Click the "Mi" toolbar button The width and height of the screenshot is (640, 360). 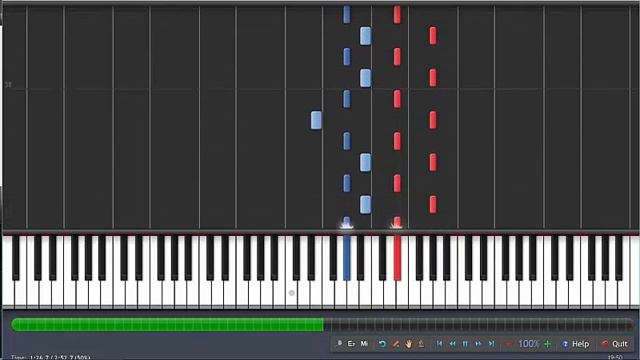click(x=364, y=344)
